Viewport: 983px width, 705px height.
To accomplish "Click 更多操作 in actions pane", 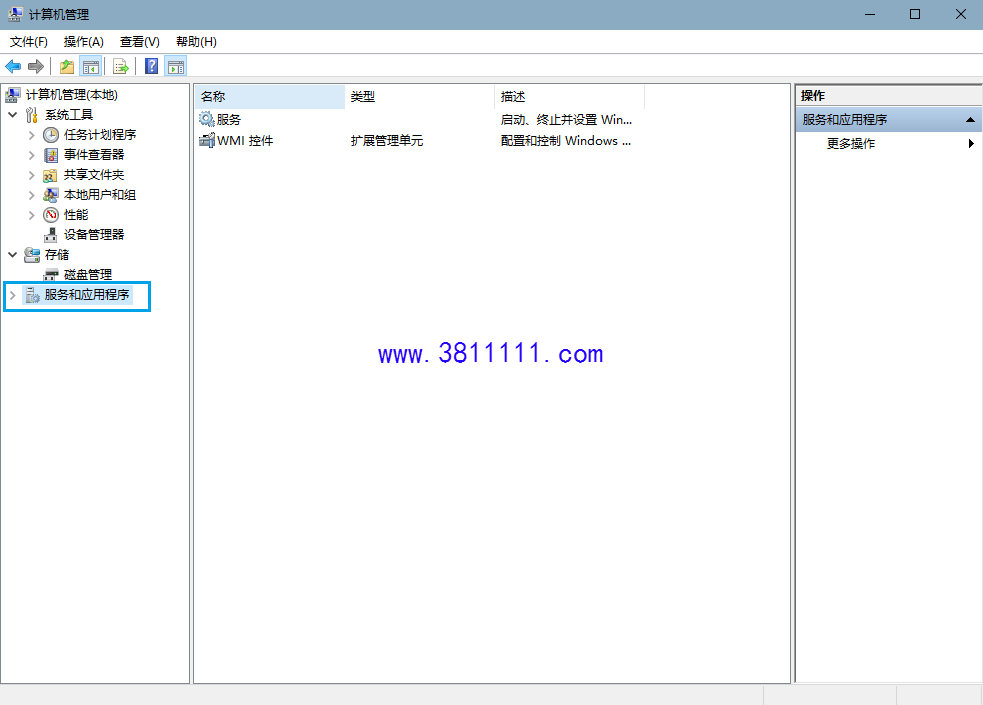I will (x=851, y=144).
